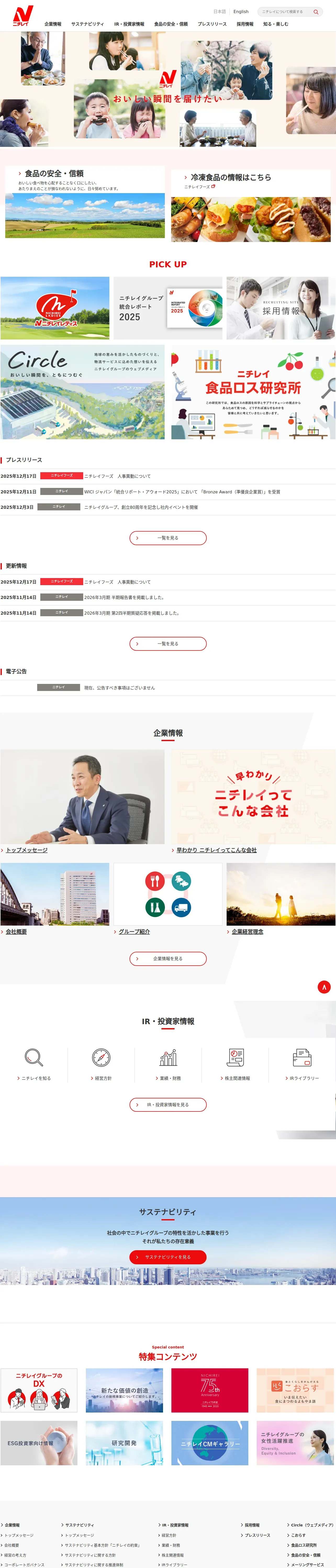336x1568 pixels.
Task: Click the magnifier icon for ニチレイを知る
Action: coord(33,1057)
